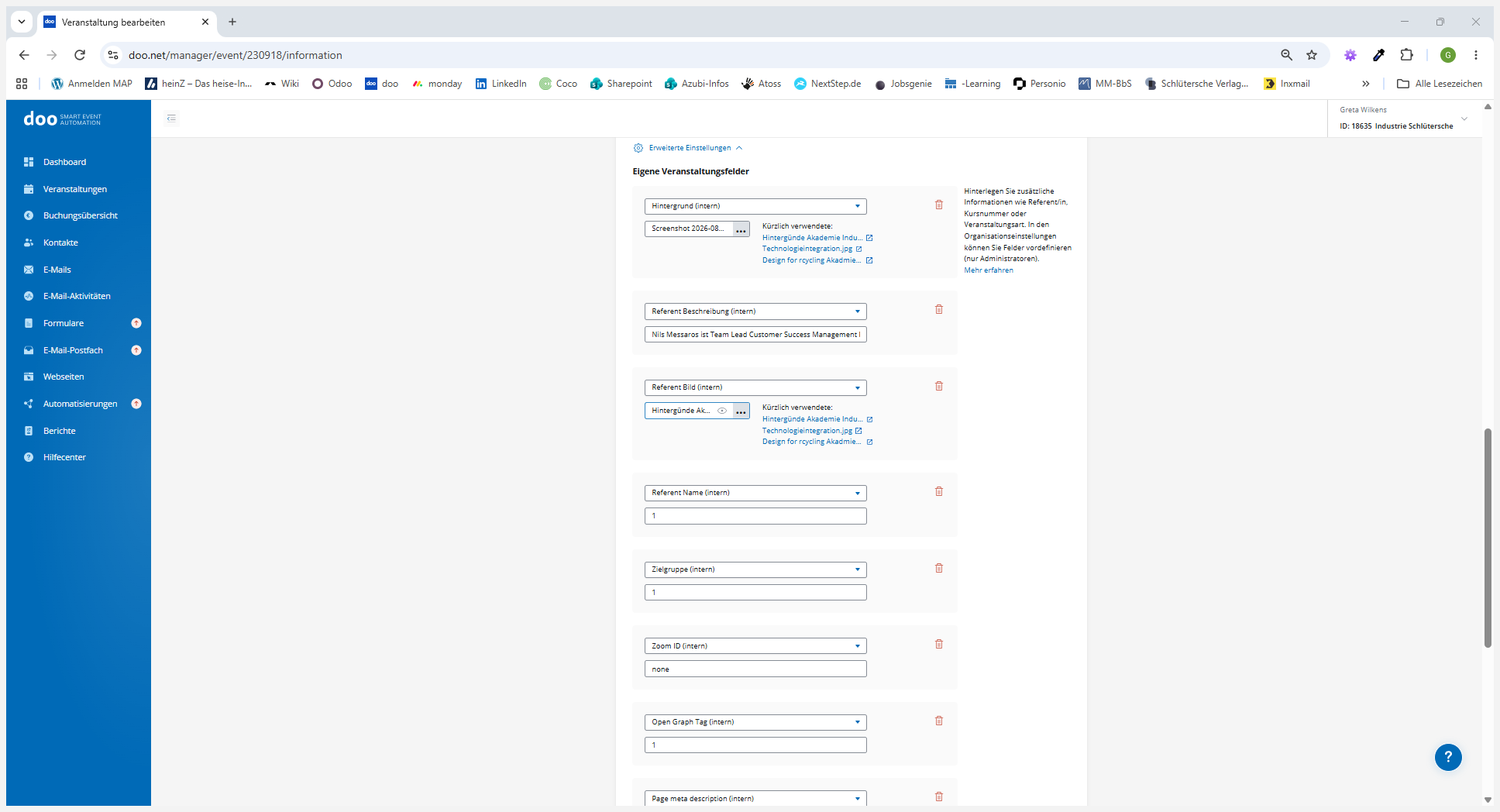
Task: Click upgrade badge next to Automatisierungen
Action: coord(136,404)
